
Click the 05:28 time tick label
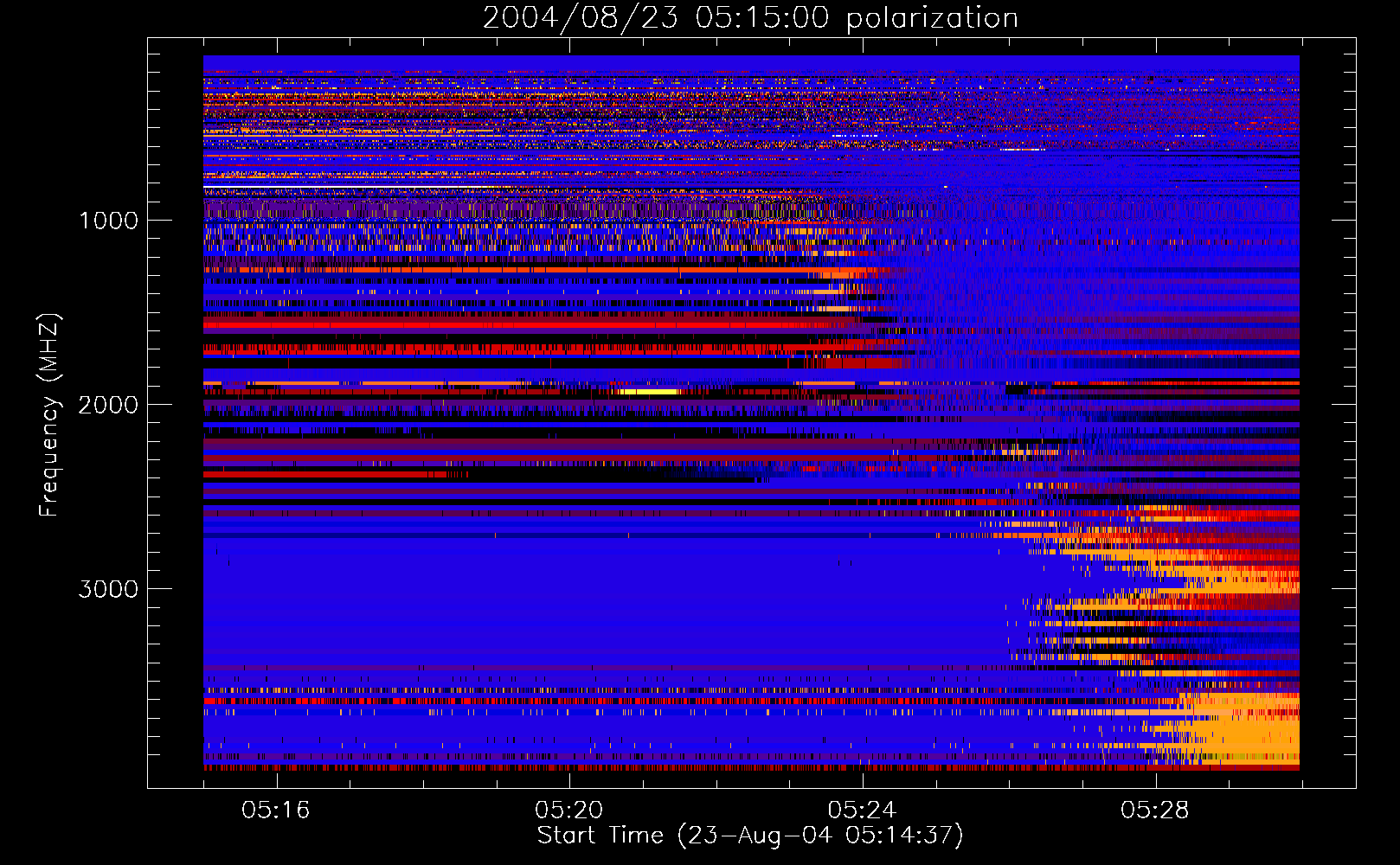tap(1154, 811)
